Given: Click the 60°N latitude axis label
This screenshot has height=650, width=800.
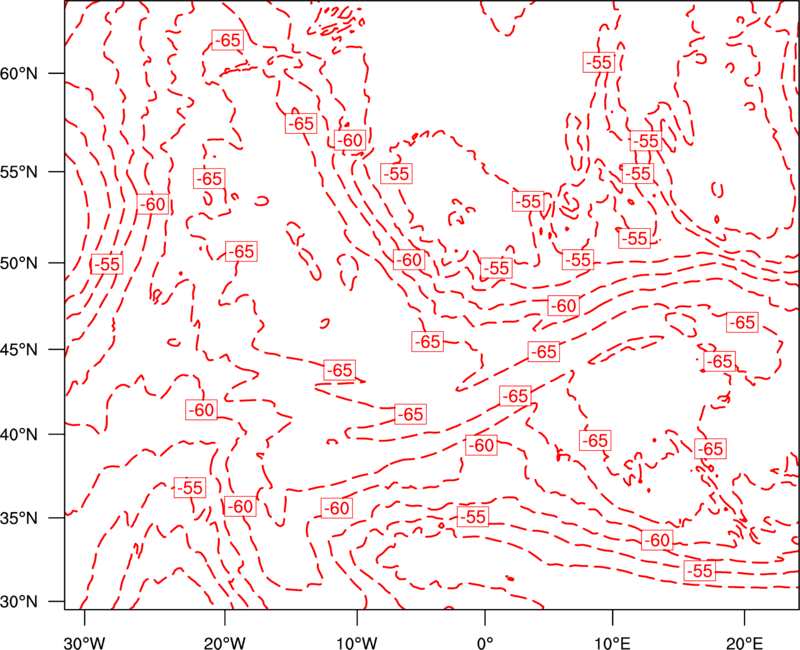Looking at the screenshot, I should point(19,74).
